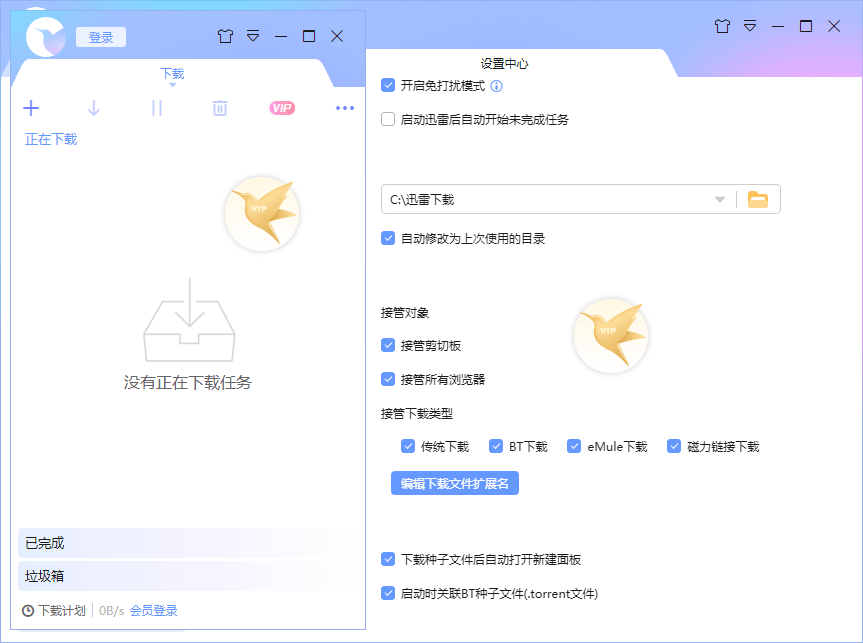The width and height of the screenshot is (863, 643).
Task: Click the 0B/s speed indicator
Action: tap(112, 611)
